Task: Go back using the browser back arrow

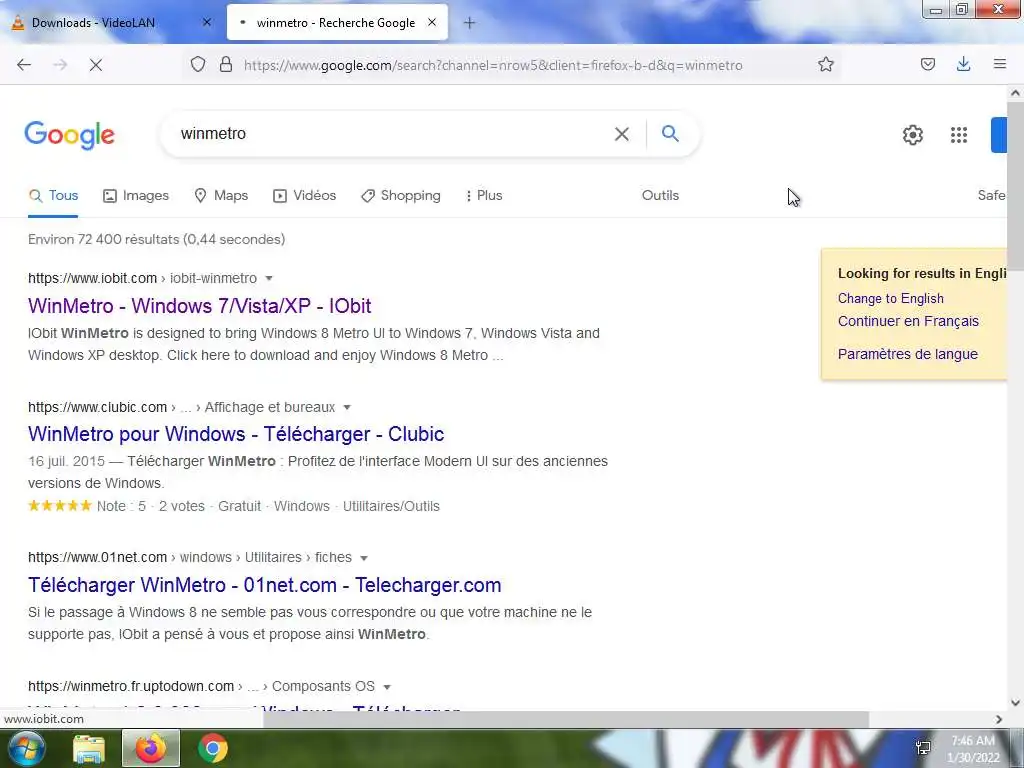Action: pyautogui.click(x=24, y=65)
